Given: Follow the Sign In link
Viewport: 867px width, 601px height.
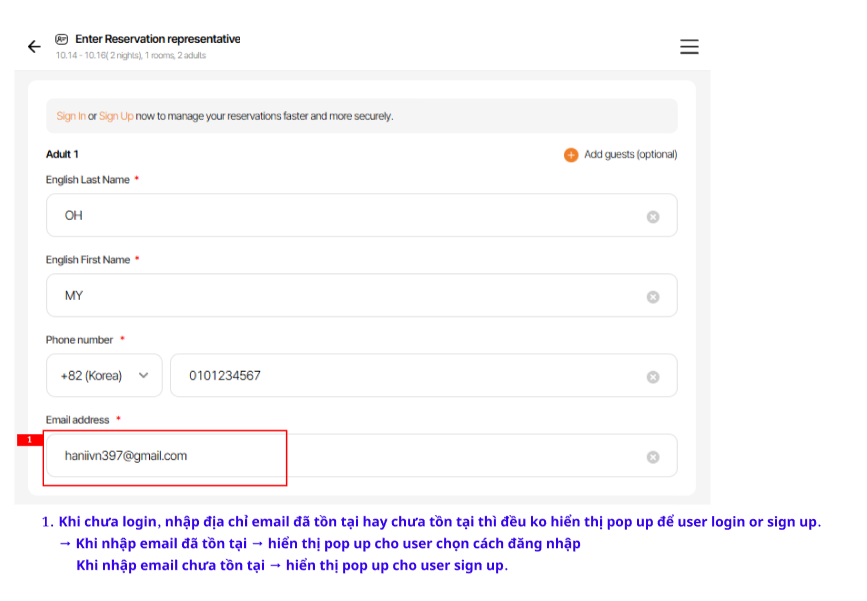Looking at the screenshot, I should (x=71, y=116).
